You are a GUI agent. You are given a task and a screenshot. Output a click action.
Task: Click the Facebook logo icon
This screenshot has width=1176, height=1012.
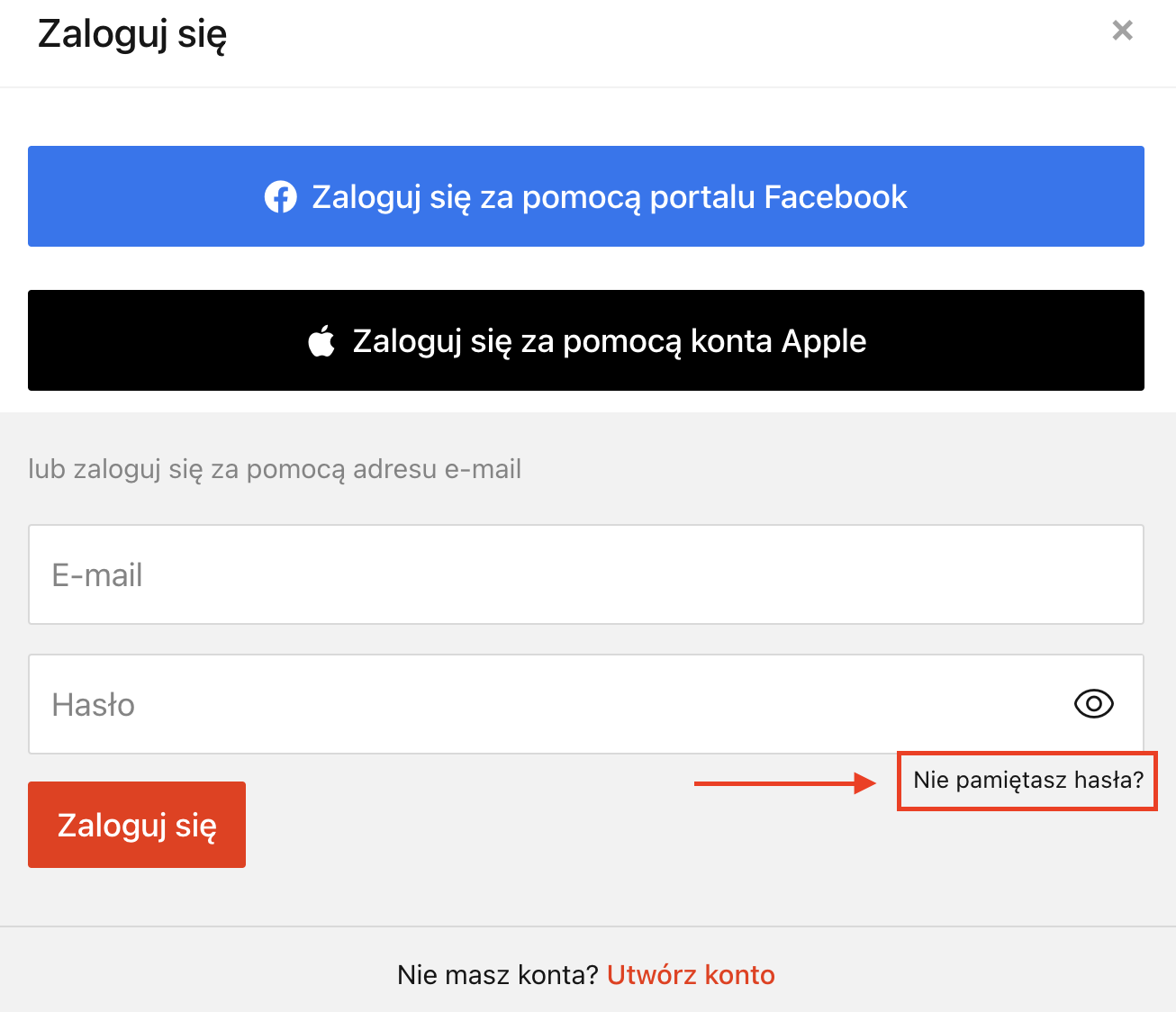pos(281,197)
